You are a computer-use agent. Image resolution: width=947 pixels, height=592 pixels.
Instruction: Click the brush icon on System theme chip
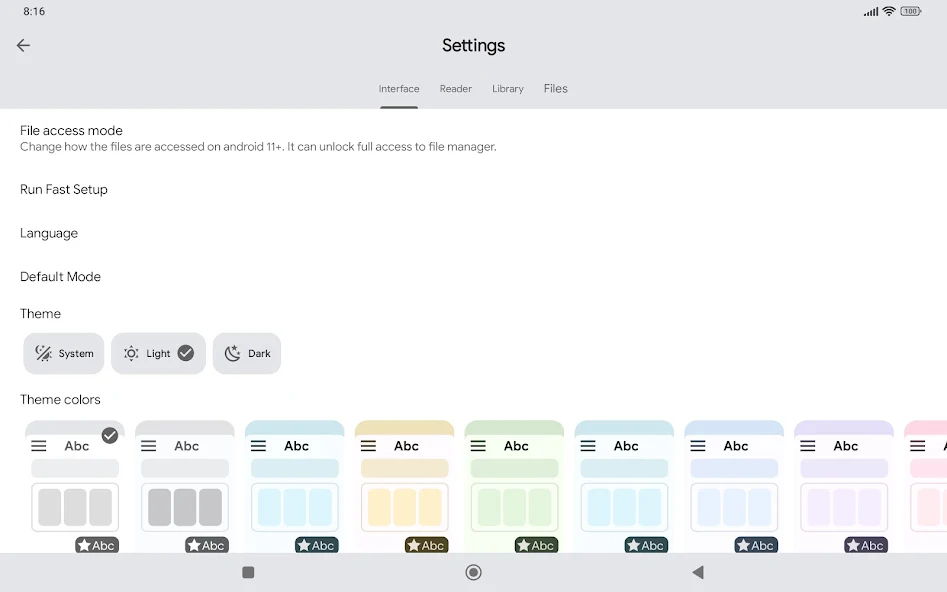(x=42, y=353)
